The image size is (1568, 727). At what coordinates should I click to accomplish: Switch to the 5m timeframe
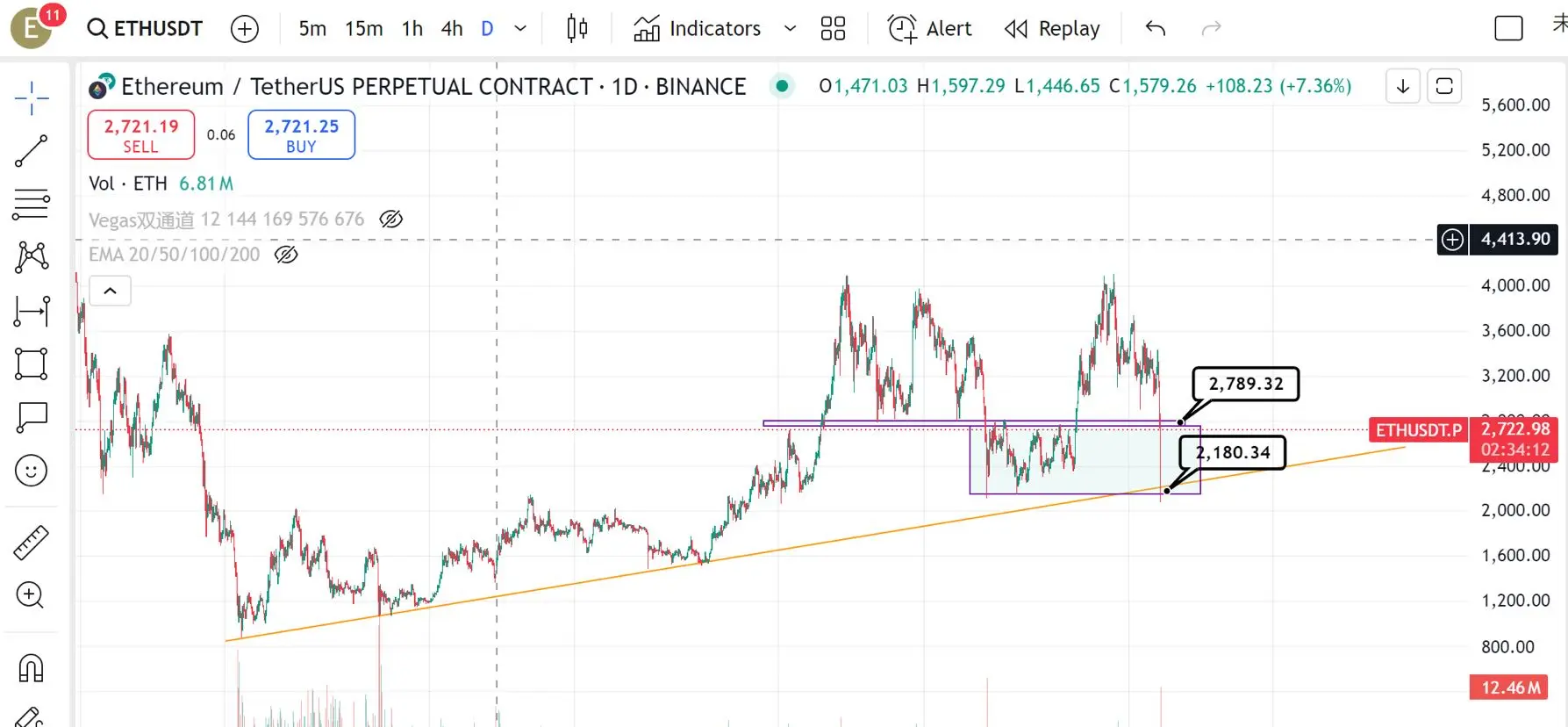point(312,29)
